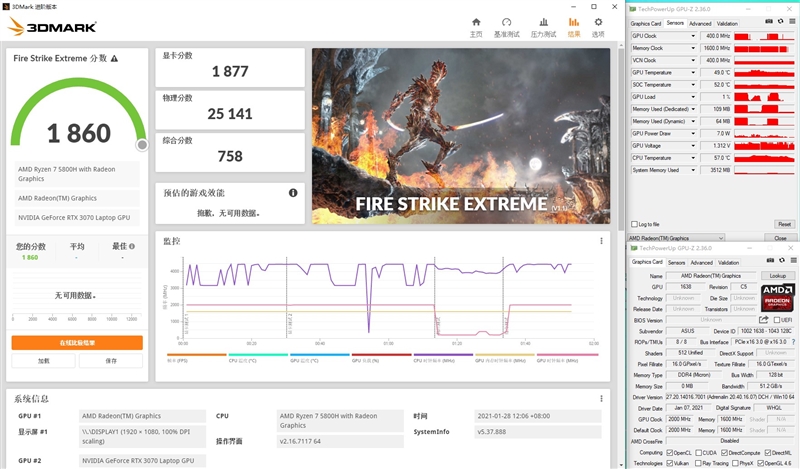Viewport: 800px width, 469px height.
Task: Click screenshot camera icon in GPU-Z Sensors window
Action: pyautogui.click(x=769, y=21)
